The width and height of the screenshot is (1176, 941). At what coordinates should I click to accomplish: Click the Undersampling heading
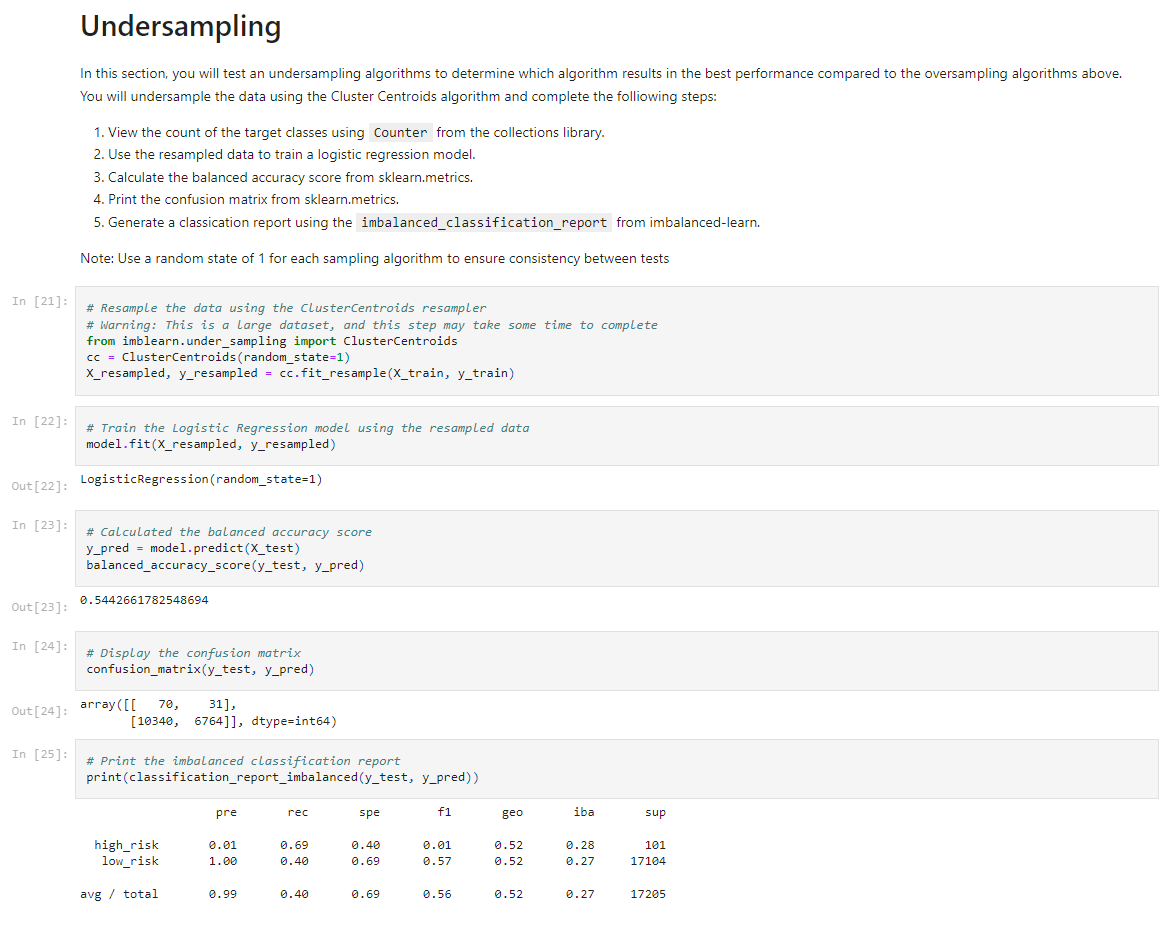pyautogui.click(x=180, y=27)
